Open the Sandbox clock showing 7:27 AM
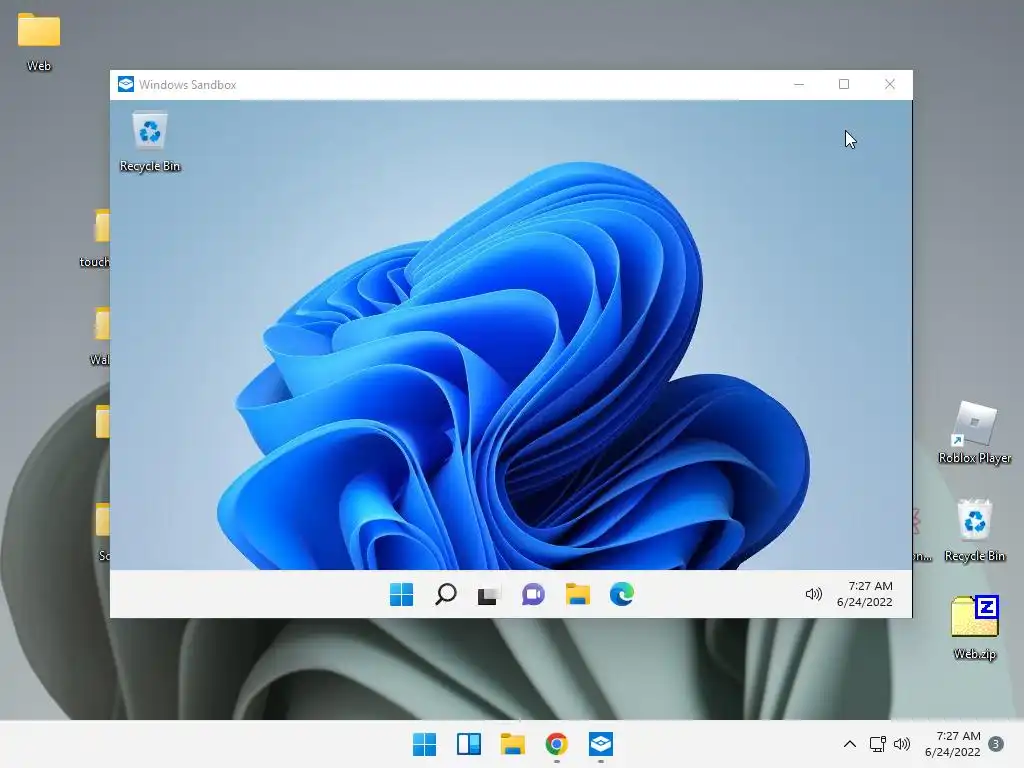Screen dimensions: 1024x768 [x=865, y=594]
